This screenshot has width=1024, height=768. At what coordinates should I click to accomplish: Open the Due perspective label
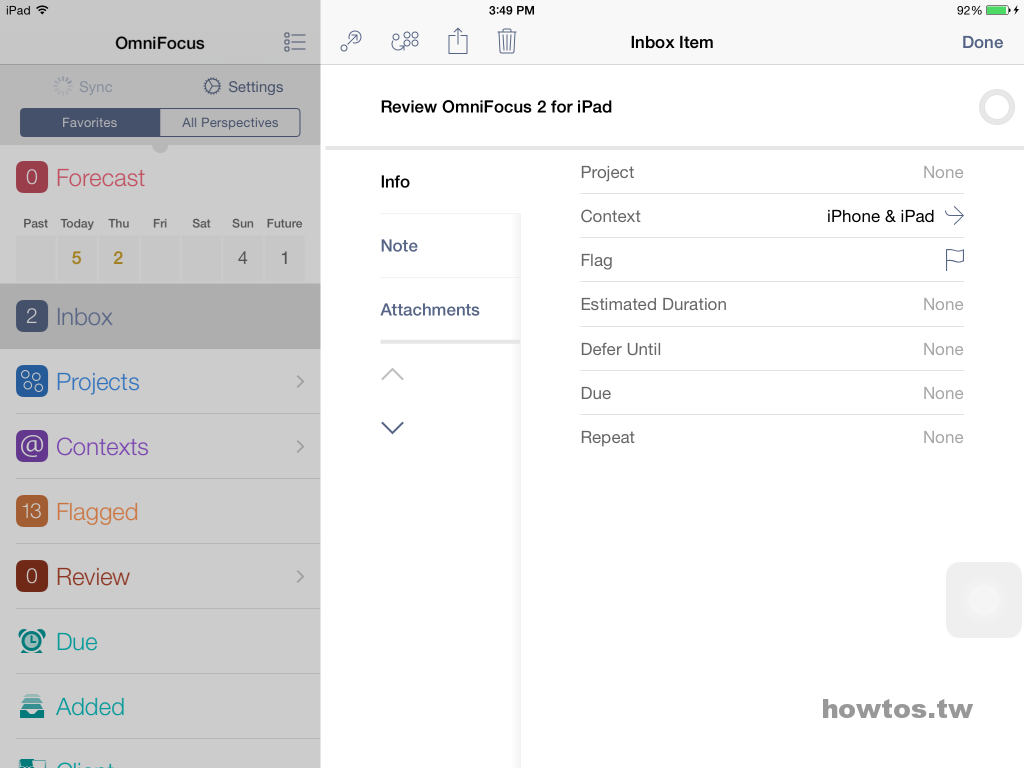click(76, 642)
